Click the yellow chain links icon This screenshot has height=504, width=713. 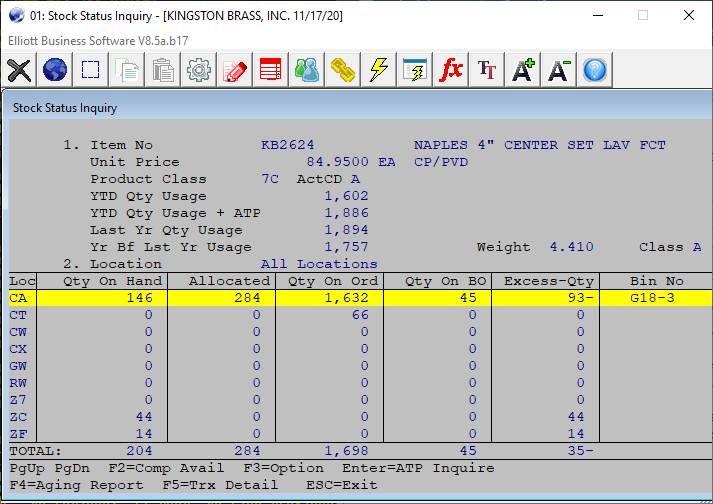tap(342, 70)
